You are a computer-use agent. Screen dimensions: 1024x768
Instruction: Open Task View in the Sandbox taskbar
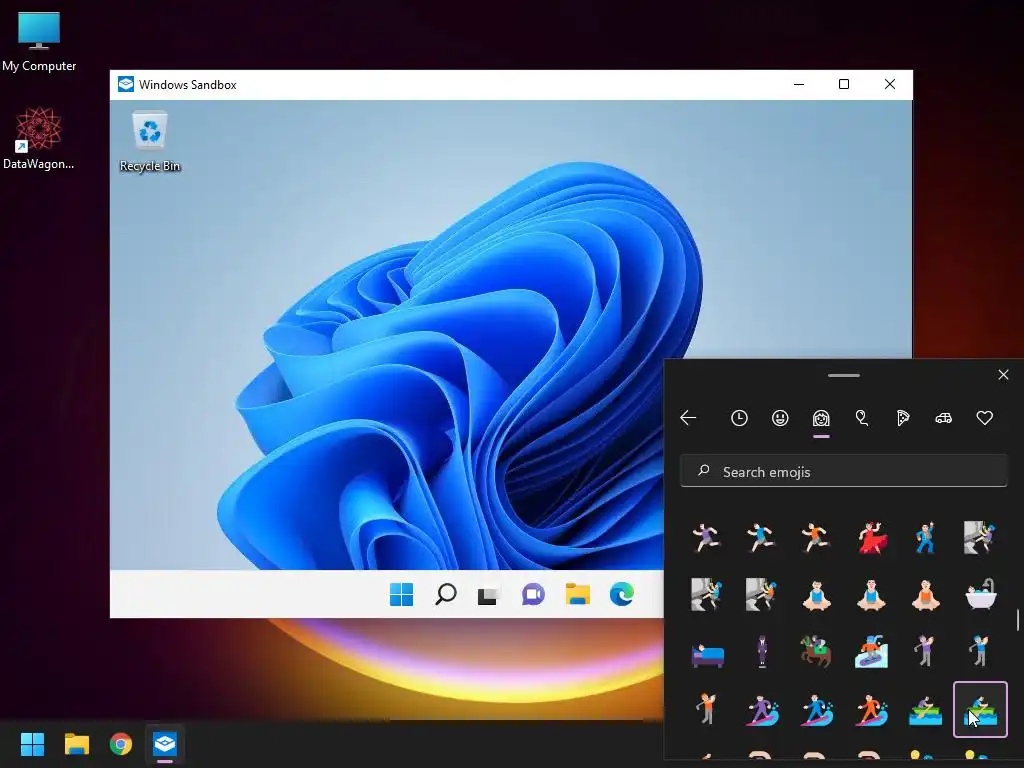coord(488,595)
